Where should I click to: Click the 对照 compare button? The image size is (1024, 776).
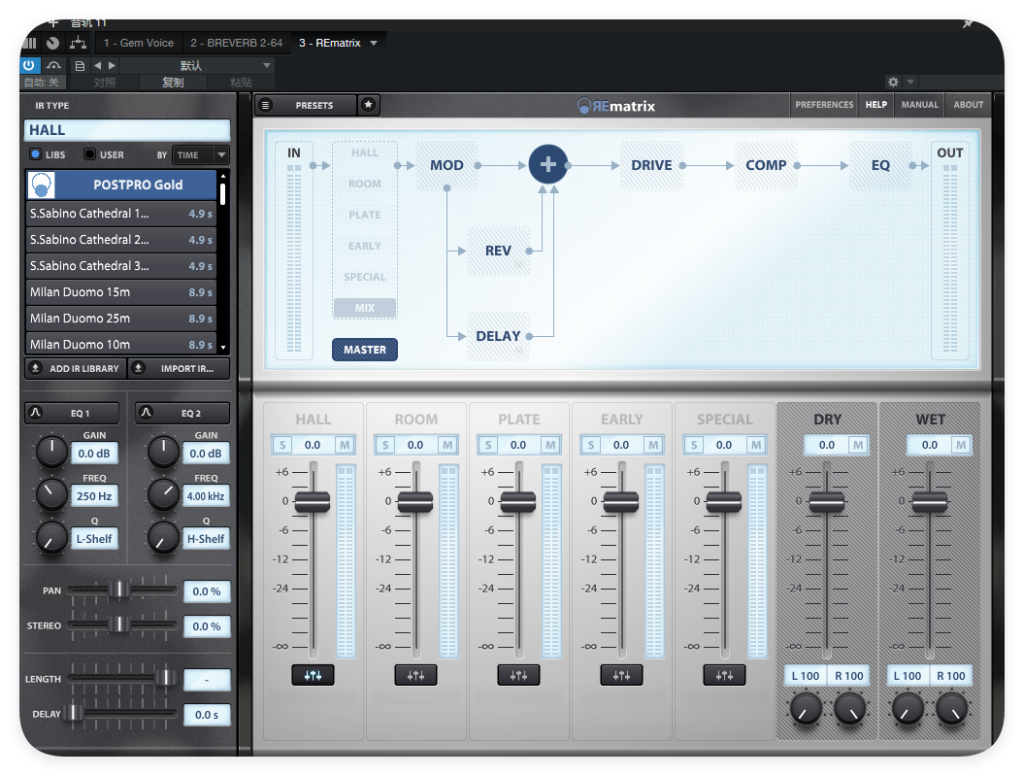tap(104, 82)
